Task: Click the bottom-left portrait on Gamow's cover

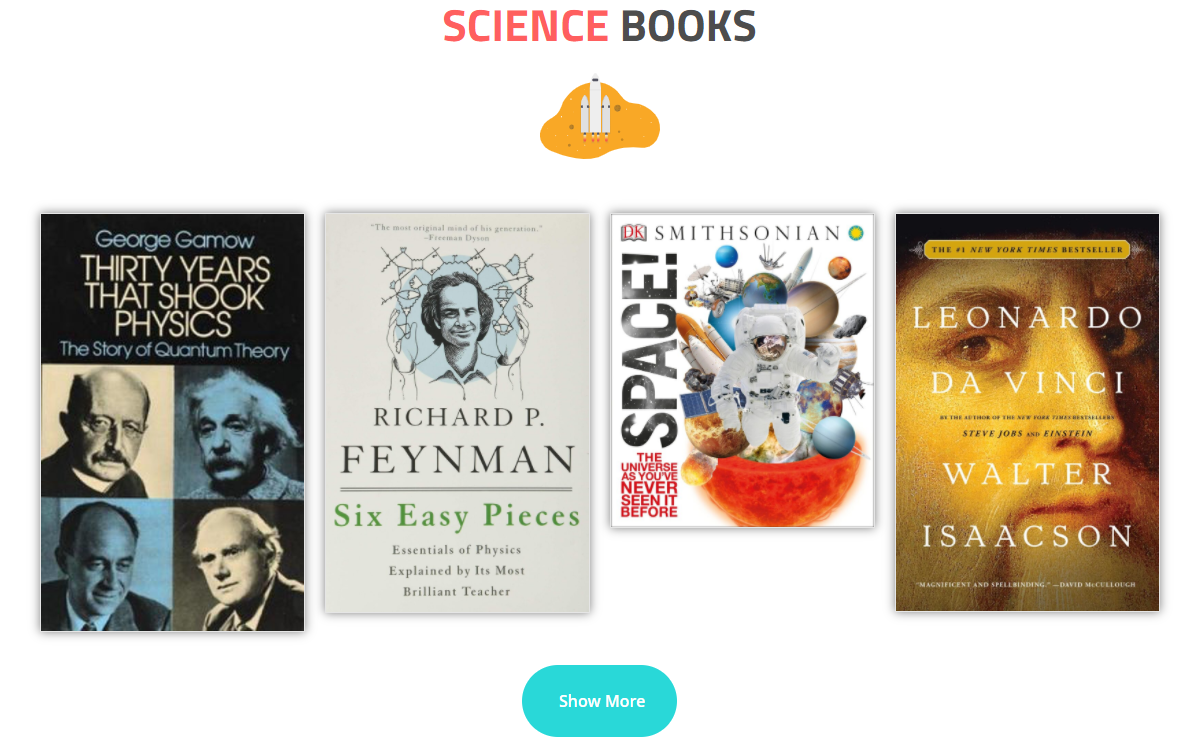Action: pyautogui.click(x=107, y=564)
